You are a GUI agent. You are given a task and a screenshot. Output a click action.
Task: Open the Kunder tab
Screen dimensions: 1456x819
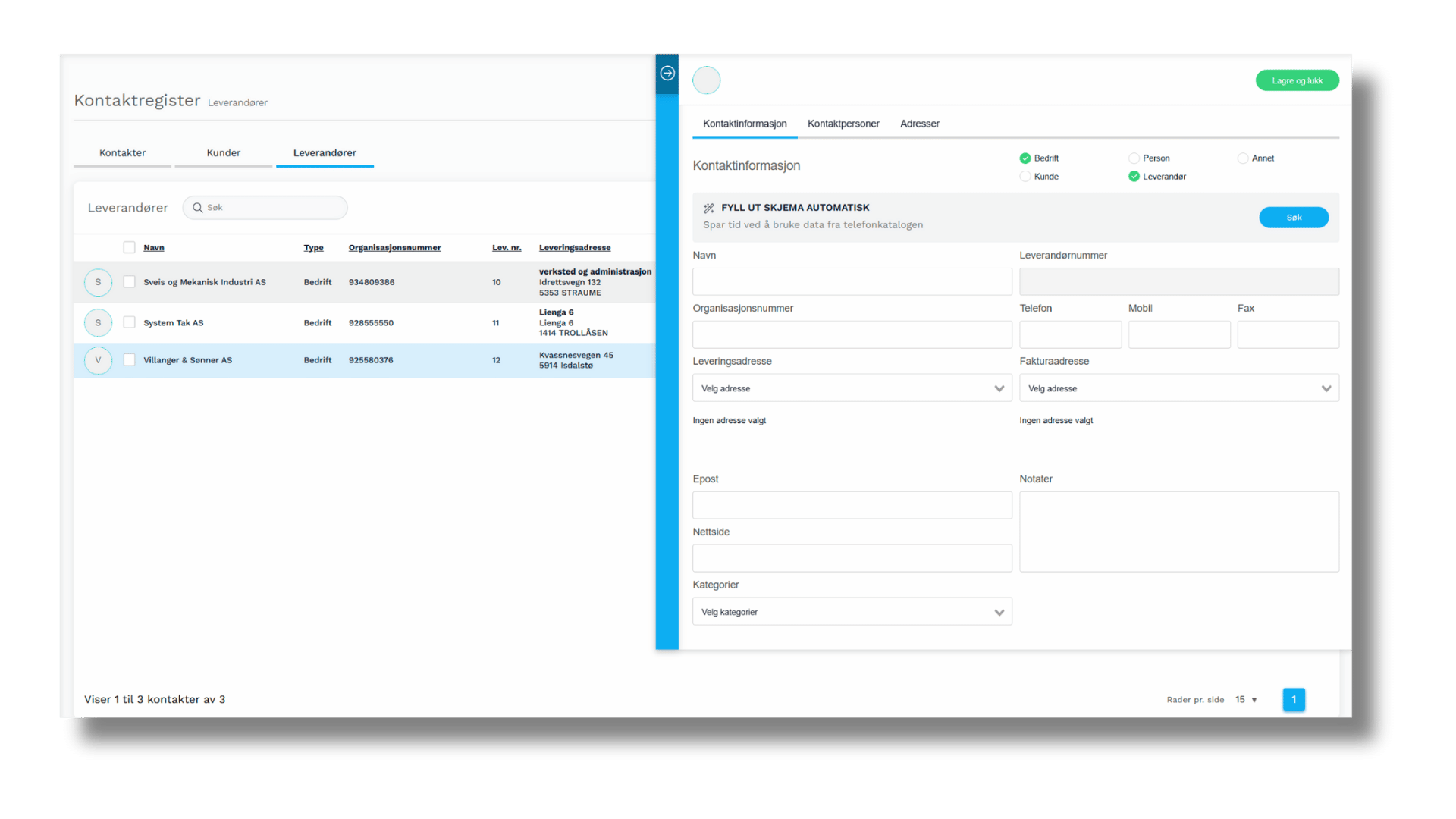point(223,153)
